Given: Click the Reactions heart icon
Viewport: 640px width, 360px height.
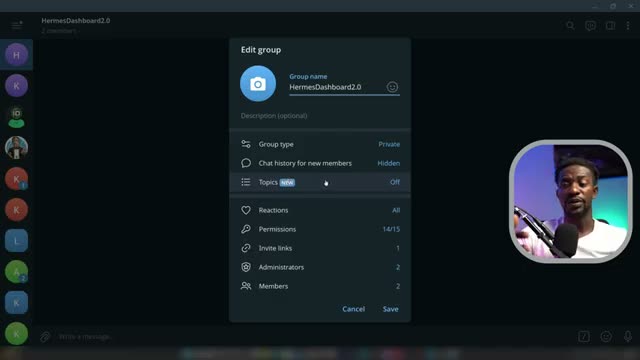Looking at the screenshot, I should point(246,210).
